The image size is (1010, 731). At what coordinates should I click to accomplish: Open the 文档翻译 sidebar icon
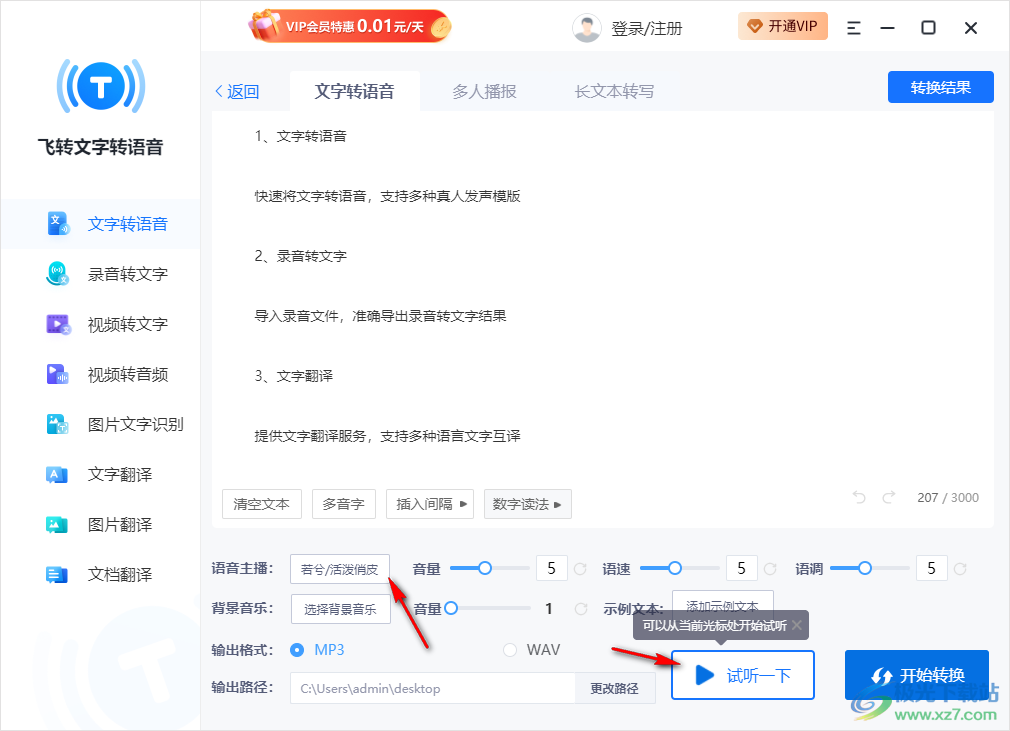pyautogui.click(x=58, y=574)
